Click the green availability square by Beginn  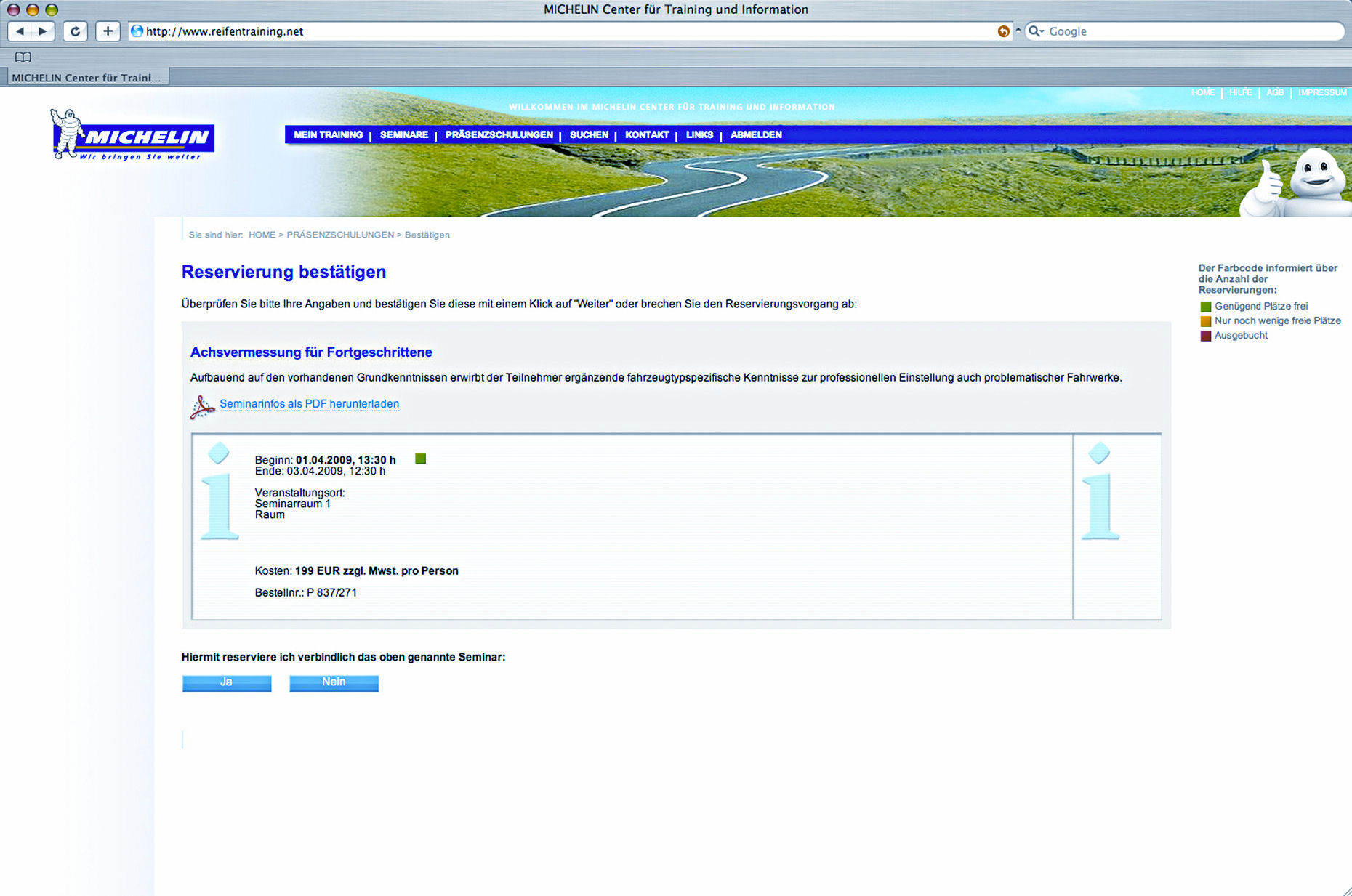coord(420,459)
